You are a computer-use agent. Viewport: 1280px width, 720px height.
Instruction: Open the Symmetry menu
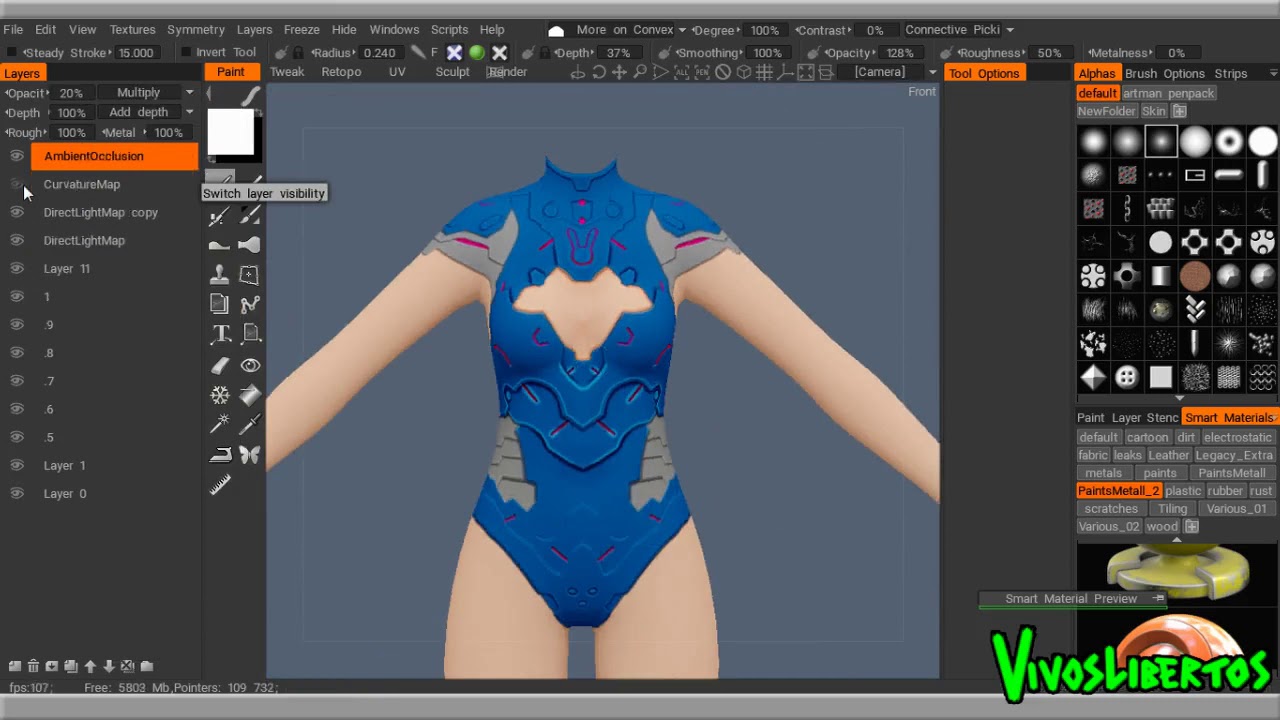click(x=196, y=30)
